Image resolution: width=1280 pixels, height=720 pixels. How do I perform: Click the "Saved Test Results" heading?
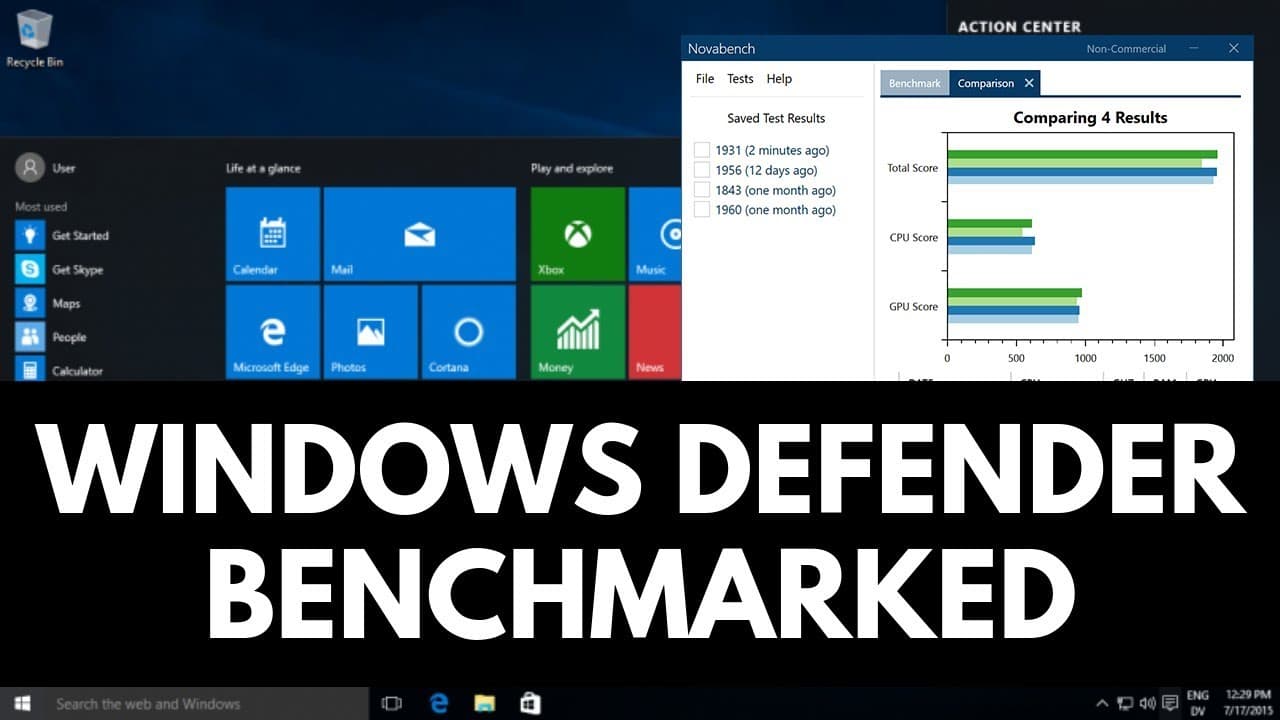click(x=776, y=118)
